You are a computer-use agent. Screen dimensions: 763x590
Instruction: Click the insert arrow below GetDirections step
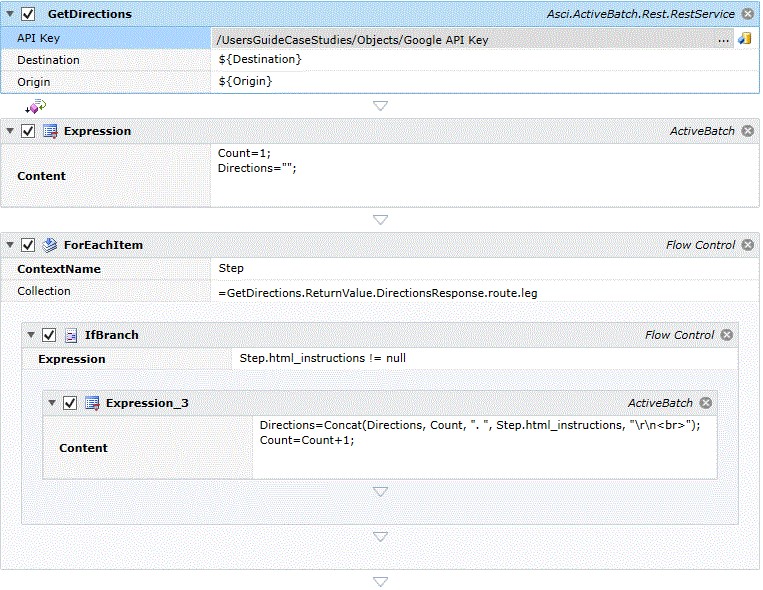380,105
